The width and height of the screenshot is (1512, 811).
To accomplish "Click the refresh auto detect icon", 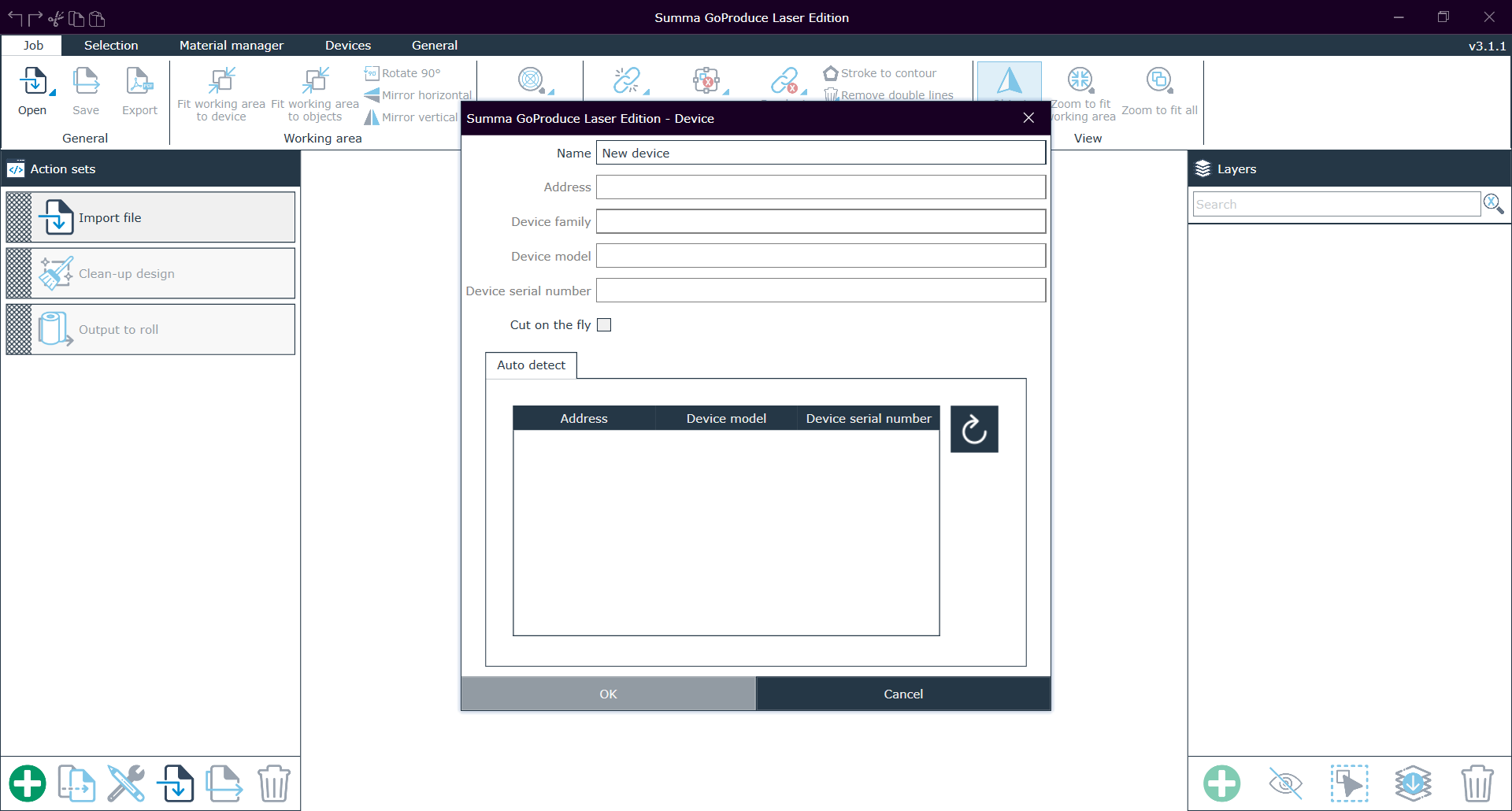I will (974, 429).
